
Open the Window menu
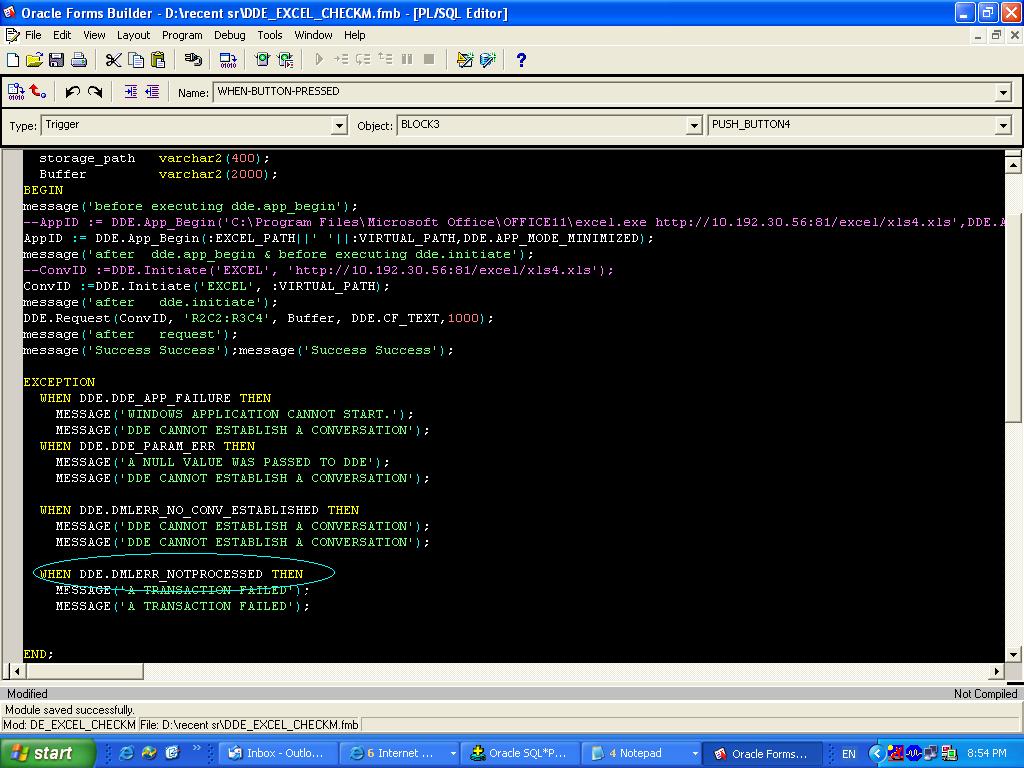(313, 35)
